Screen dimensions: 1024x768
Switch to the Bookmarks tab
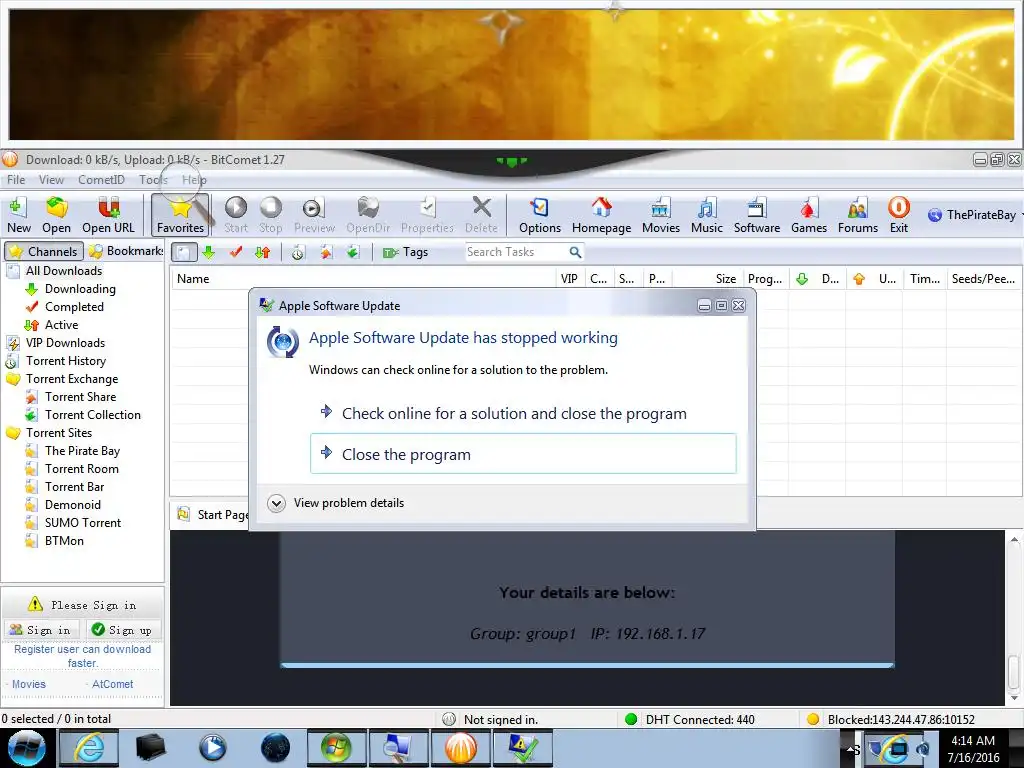(x=125, y=251)
